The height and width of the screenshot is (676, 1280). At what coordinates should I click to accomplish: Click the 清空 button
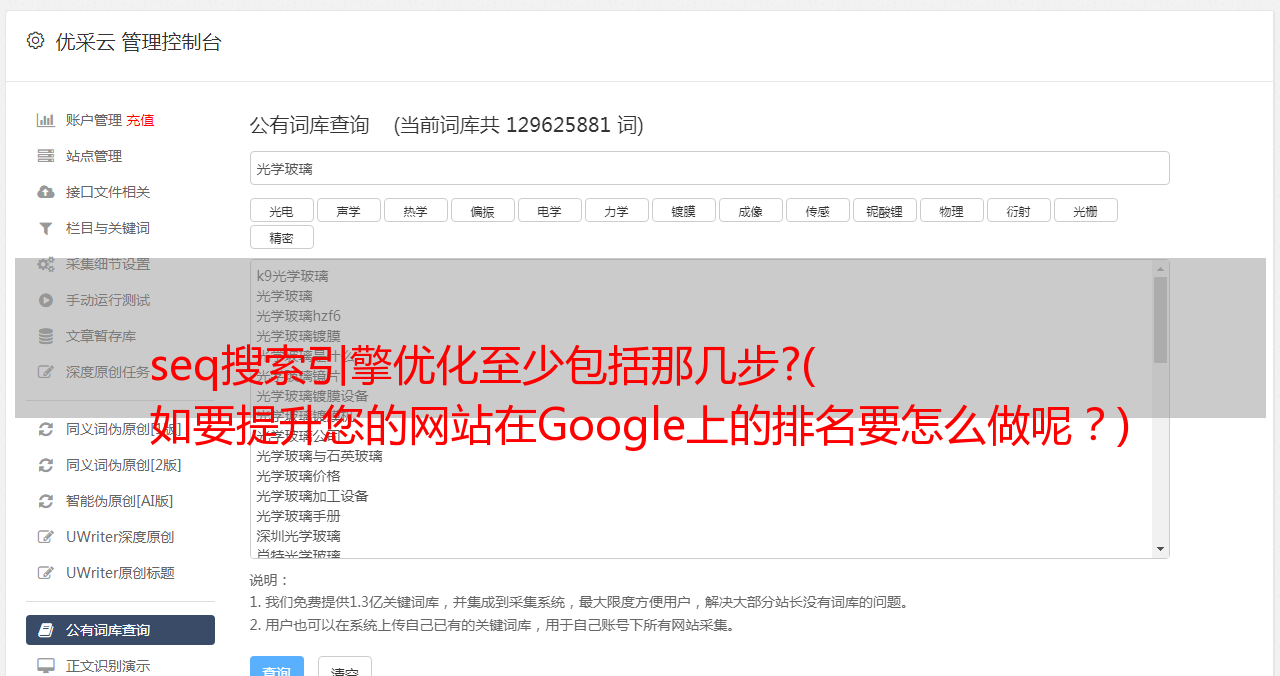pos(345,668)
